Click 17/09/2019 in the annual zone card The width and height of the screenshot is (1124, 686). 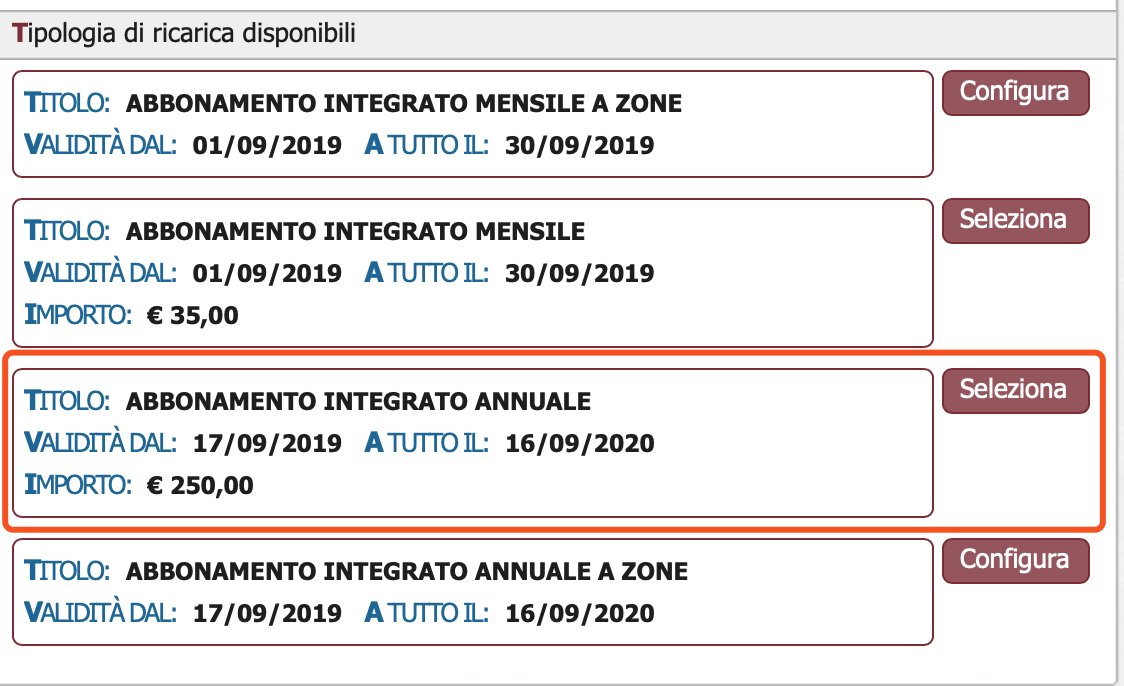tap(267, 614)
